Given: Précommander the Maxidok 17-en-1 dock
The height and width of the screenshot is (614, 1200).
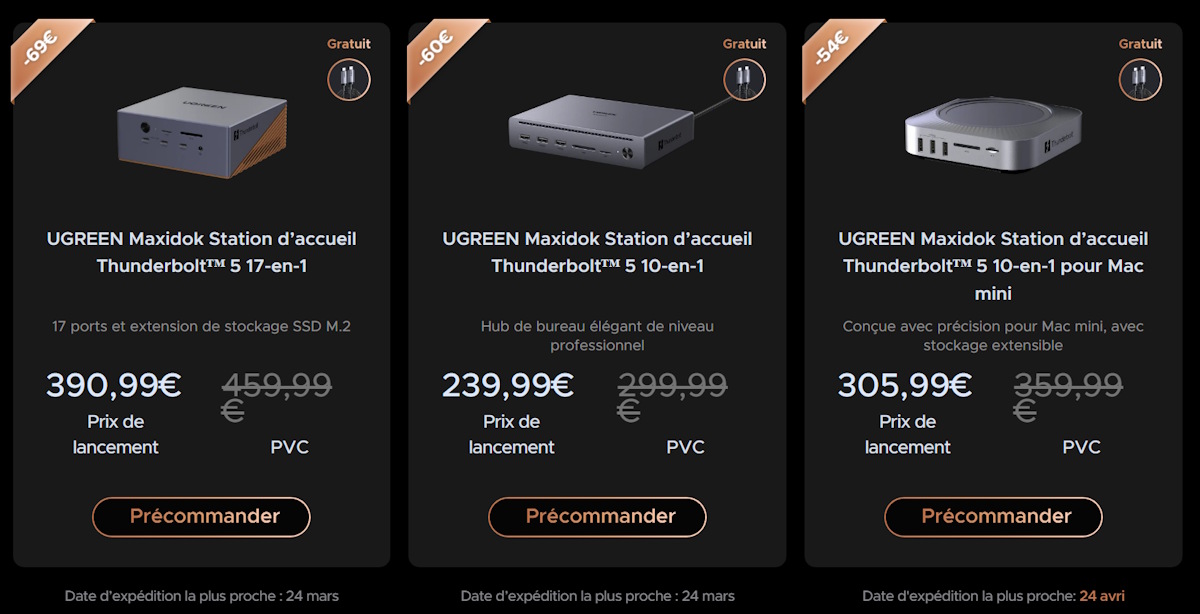Looking at the screenshot, I should click(200, 517).
